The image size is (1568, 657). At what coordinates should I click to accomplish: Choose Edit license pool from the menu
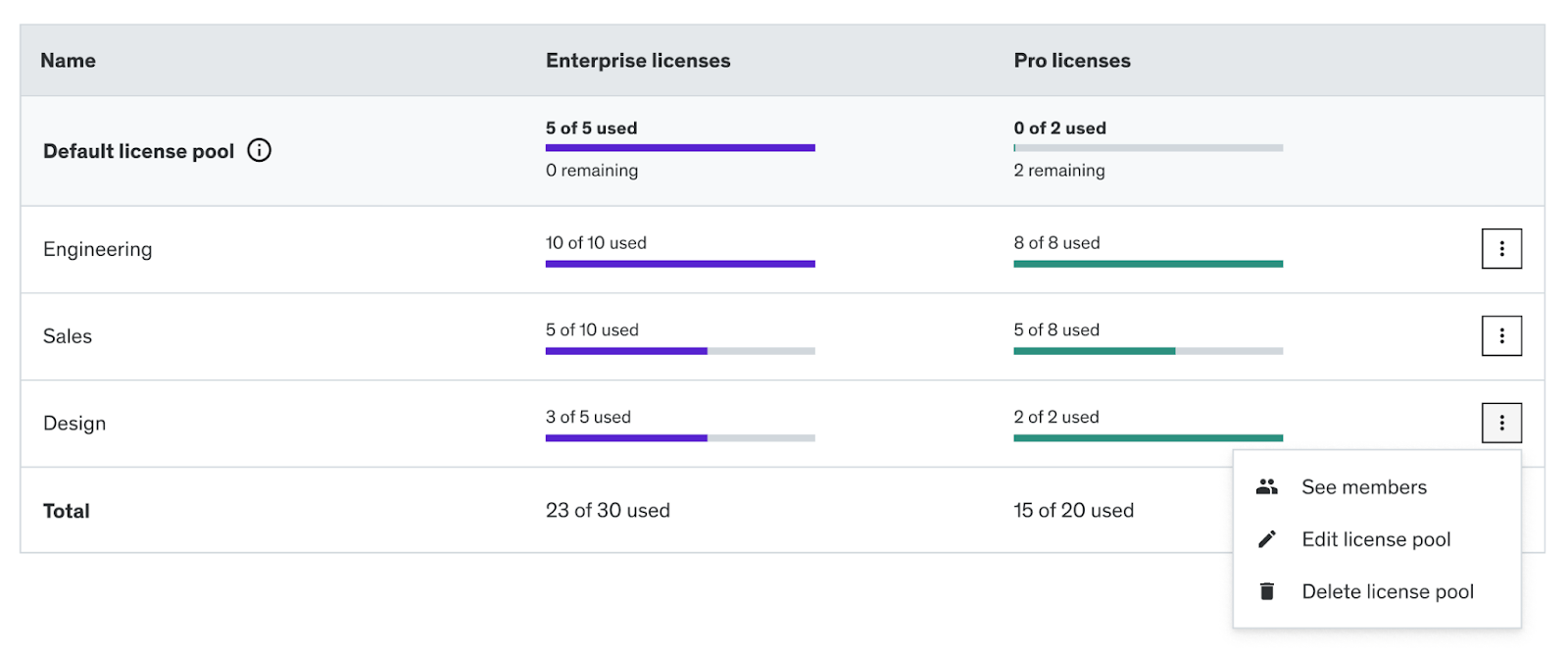point(1375,539)
